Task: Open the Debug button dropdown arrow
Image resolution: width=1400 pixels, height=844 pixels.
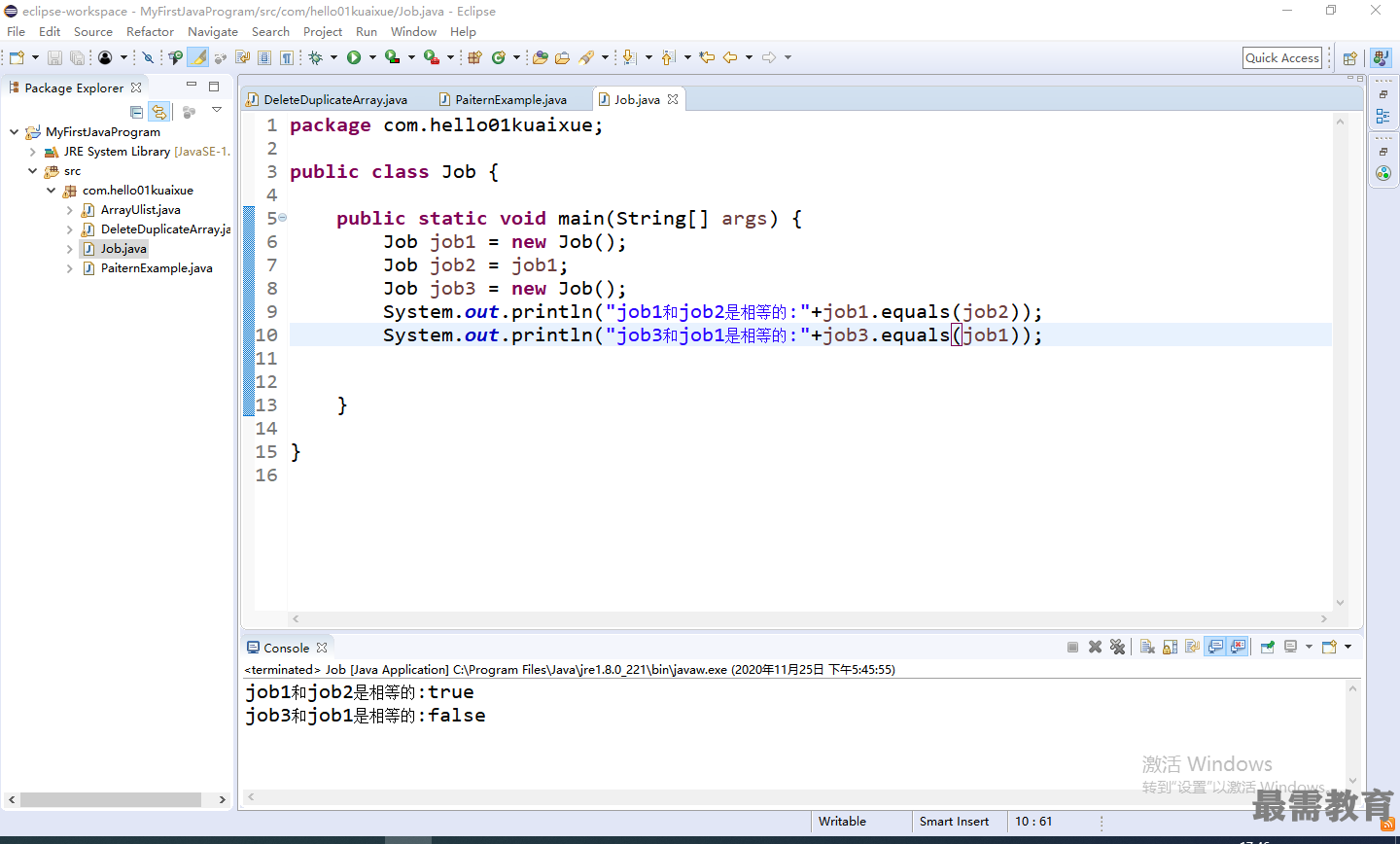Action: pos(333,57)
